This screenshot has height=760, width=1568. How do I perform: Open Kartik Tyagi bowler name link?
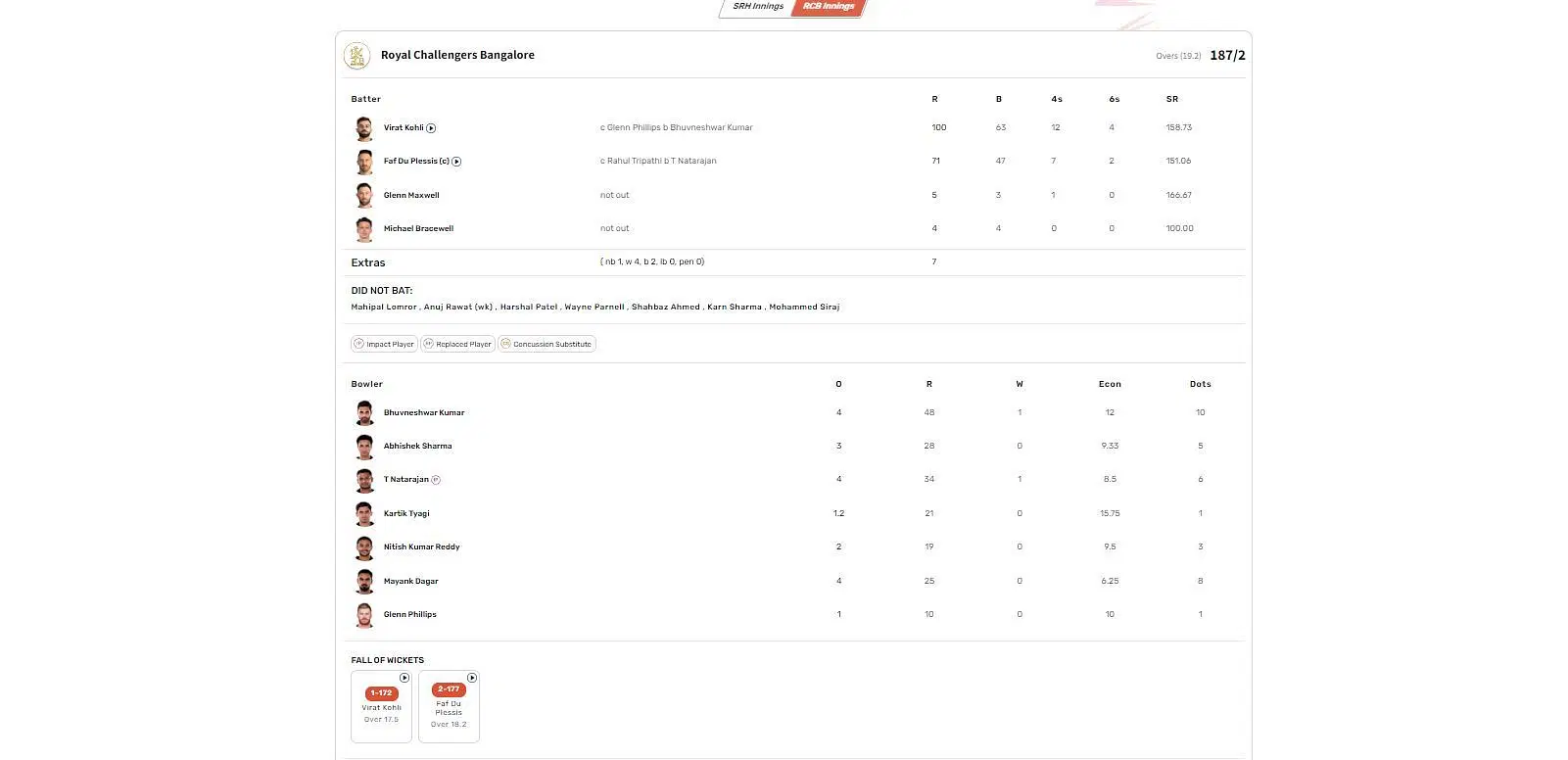tap(406, 513)
